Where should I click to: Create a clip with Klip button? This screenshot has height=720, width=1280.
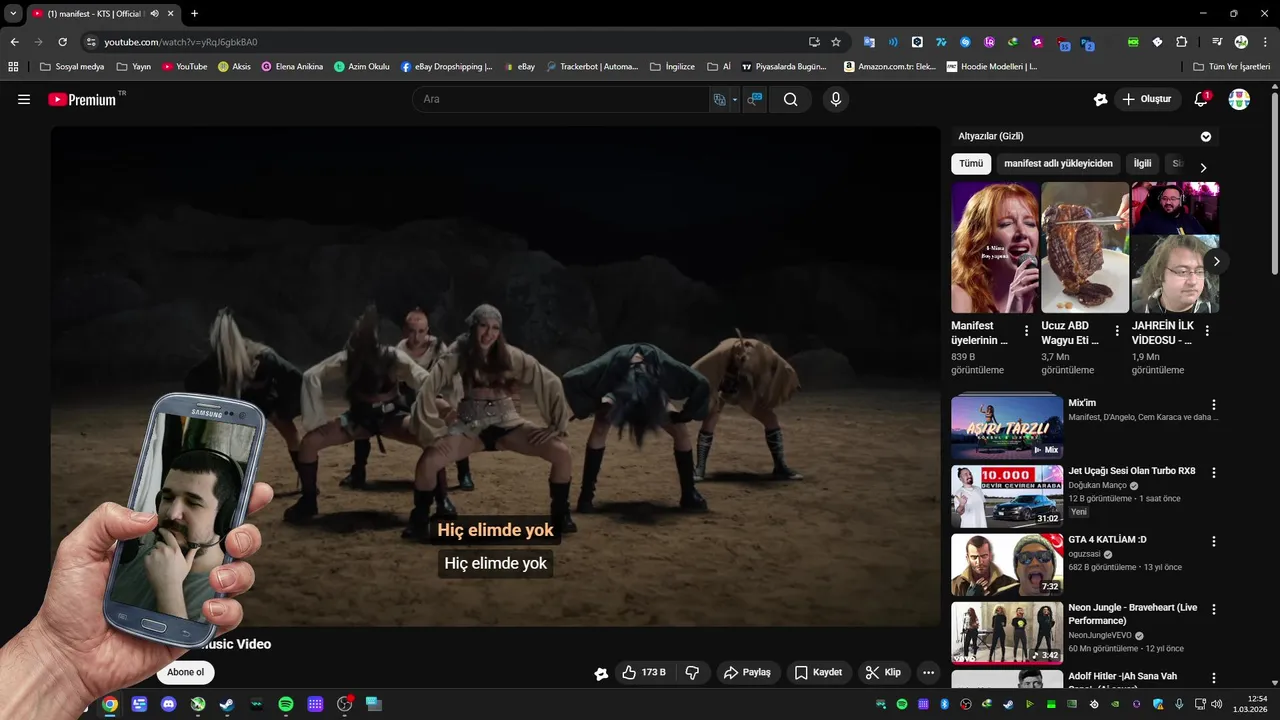(884, 672)
